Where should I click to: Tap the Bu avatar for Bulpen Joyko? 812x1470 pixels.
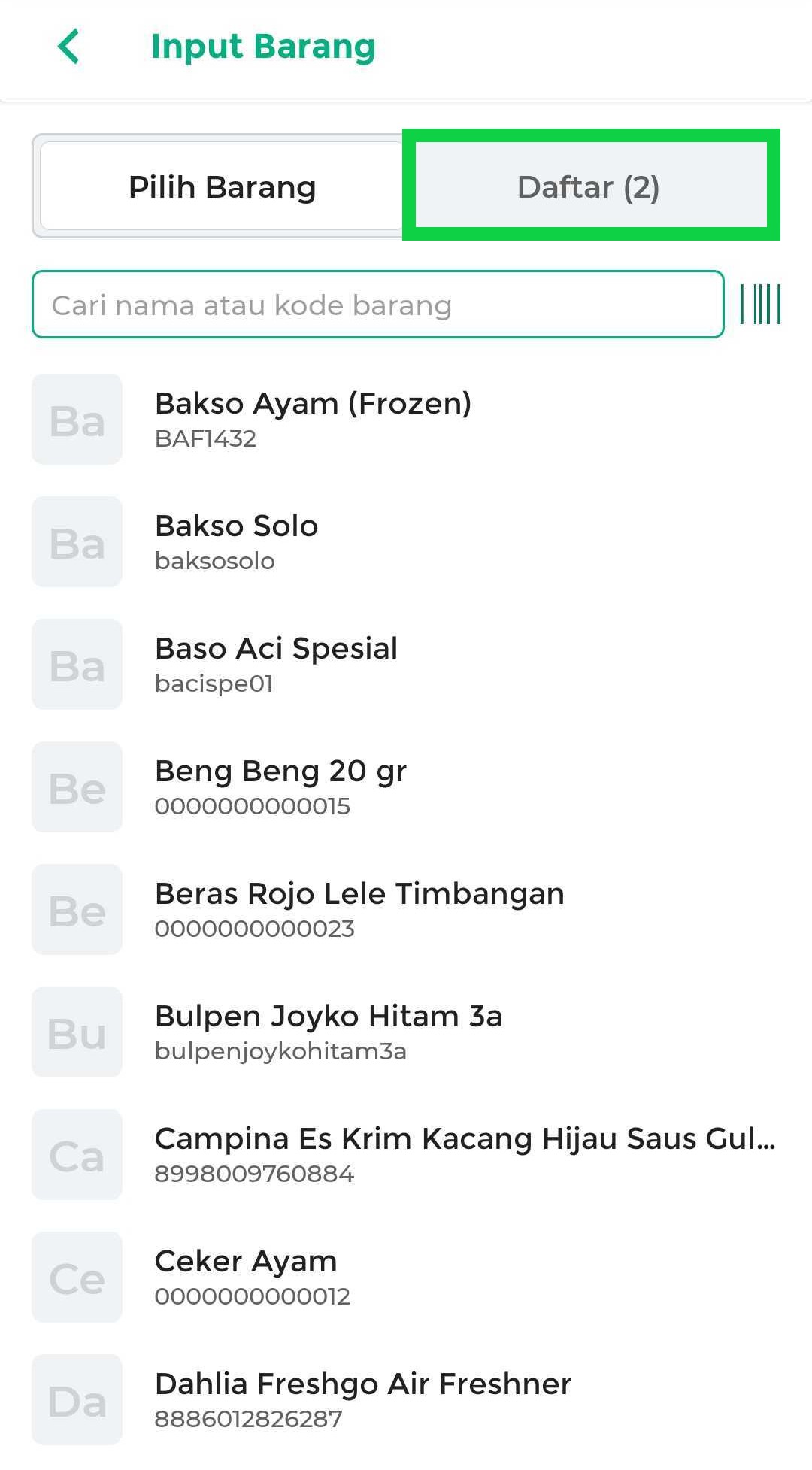77,1032
